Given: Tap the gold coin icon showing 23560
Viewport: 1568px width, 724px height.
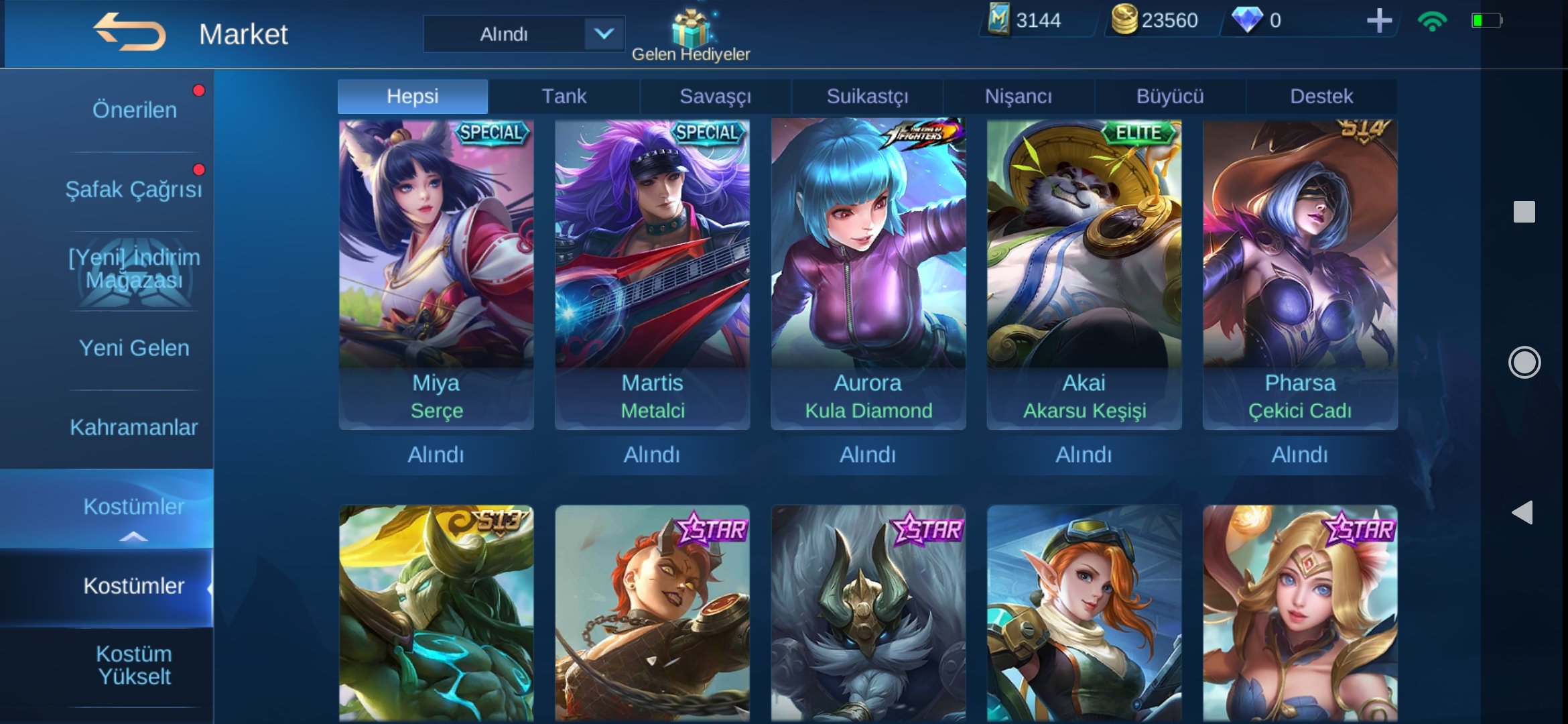Looking at the screenshot, I should (x=1124, y=19).
